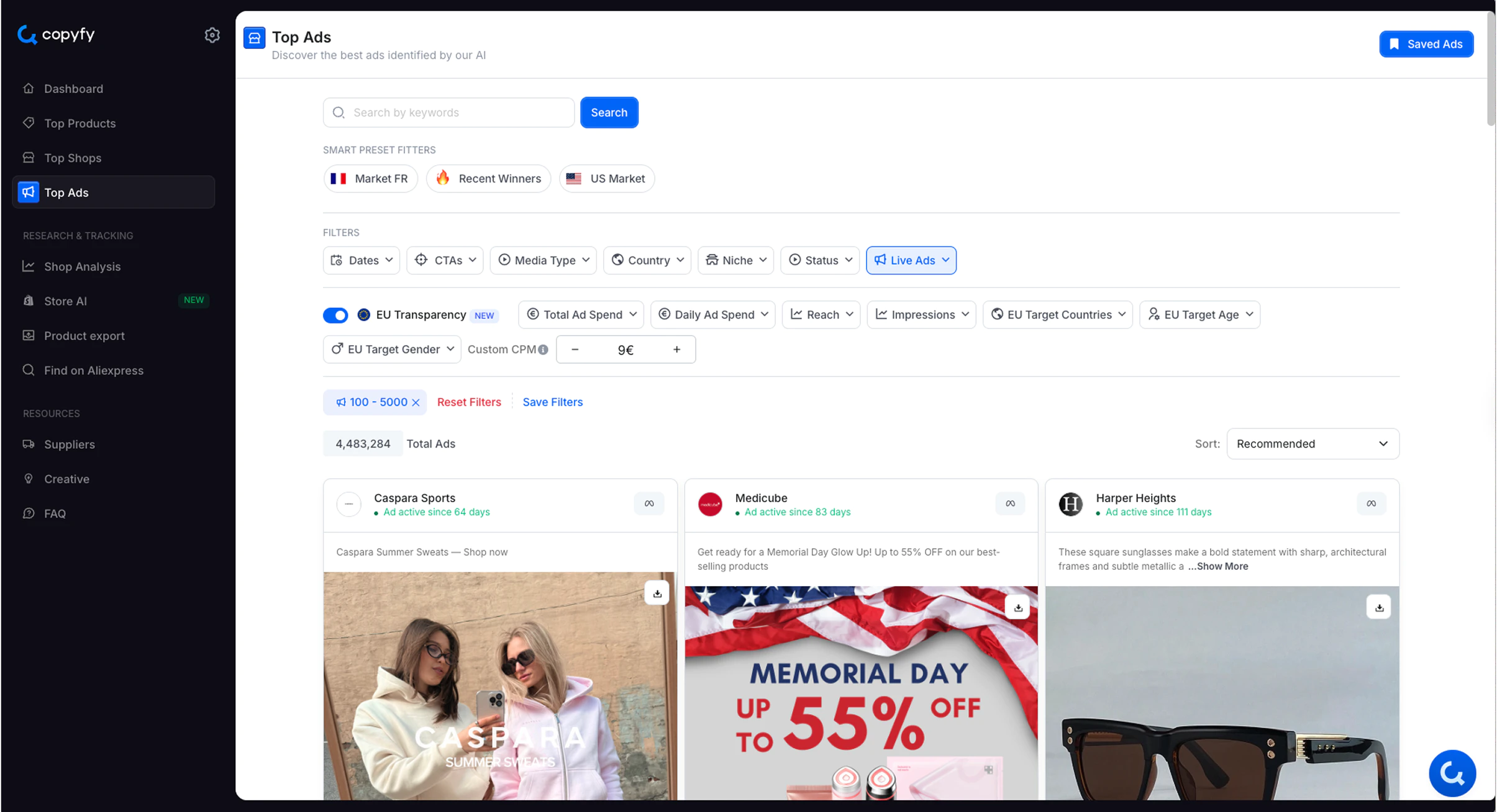The width and height of the screenshot is (1497, 812).
Task: Click Meta icon on Caspara Sports card
Action: (649, 503)
